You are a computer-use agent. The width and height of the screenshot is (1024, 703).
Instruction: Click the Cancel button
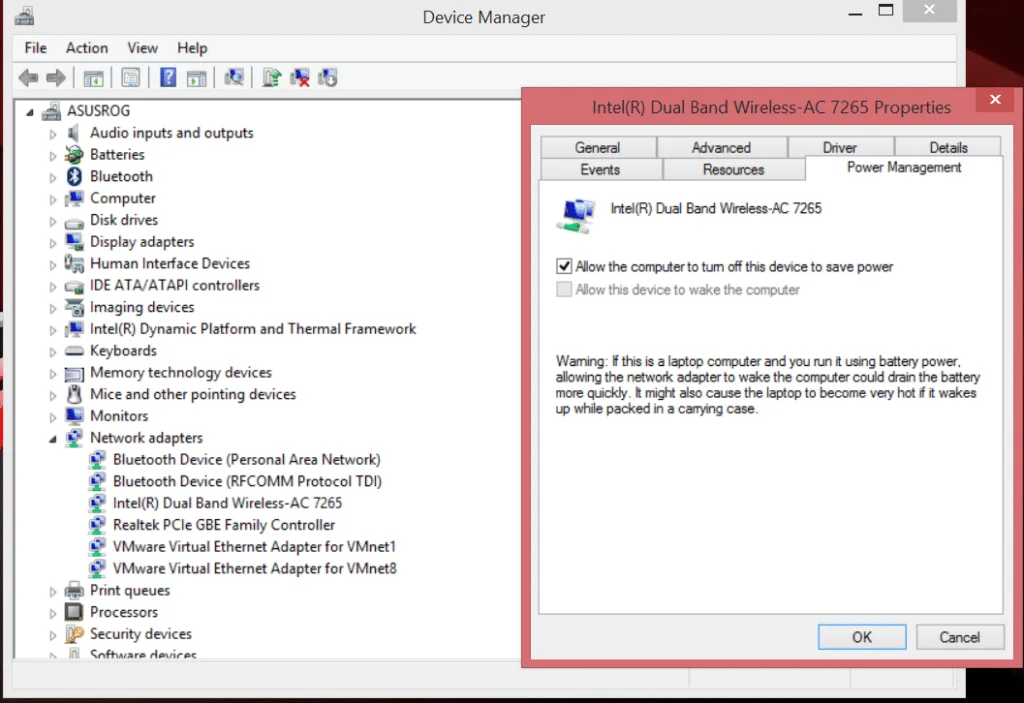959,637
